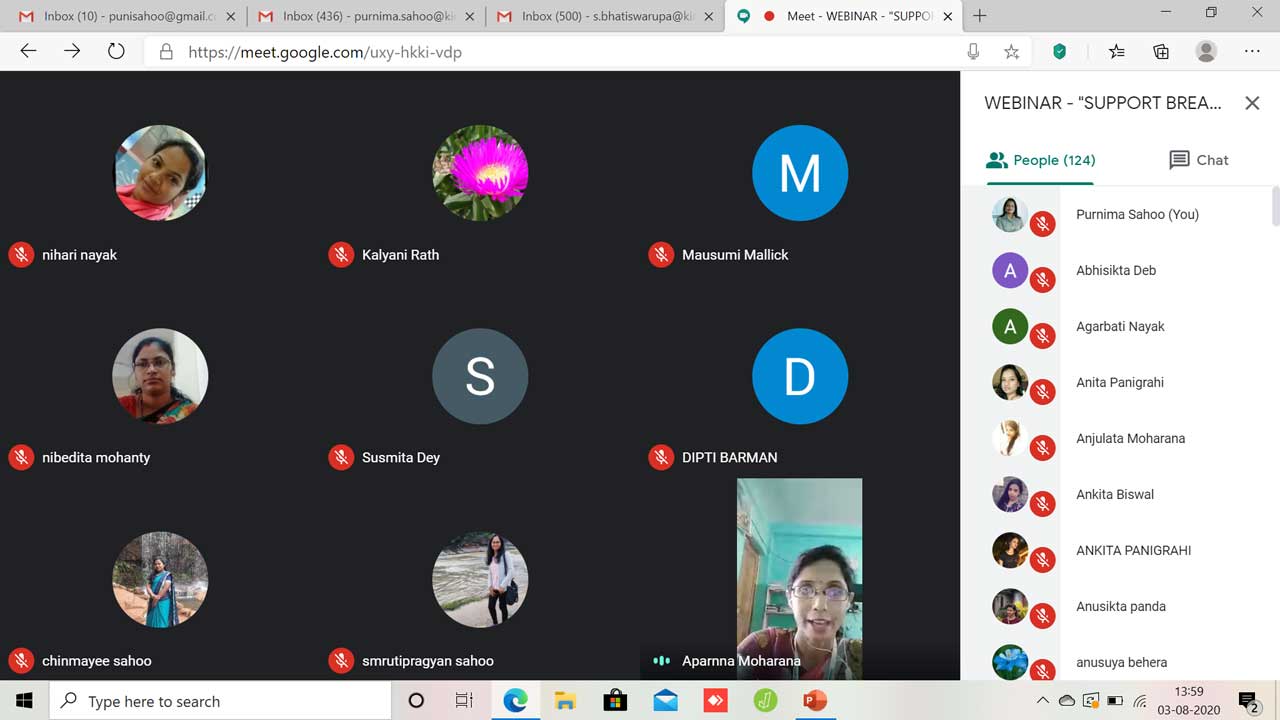Image resolution: width=1280 pixels, height=720 pixels.
Task: Show hidden system tray icons
Action: (1042, 701)
